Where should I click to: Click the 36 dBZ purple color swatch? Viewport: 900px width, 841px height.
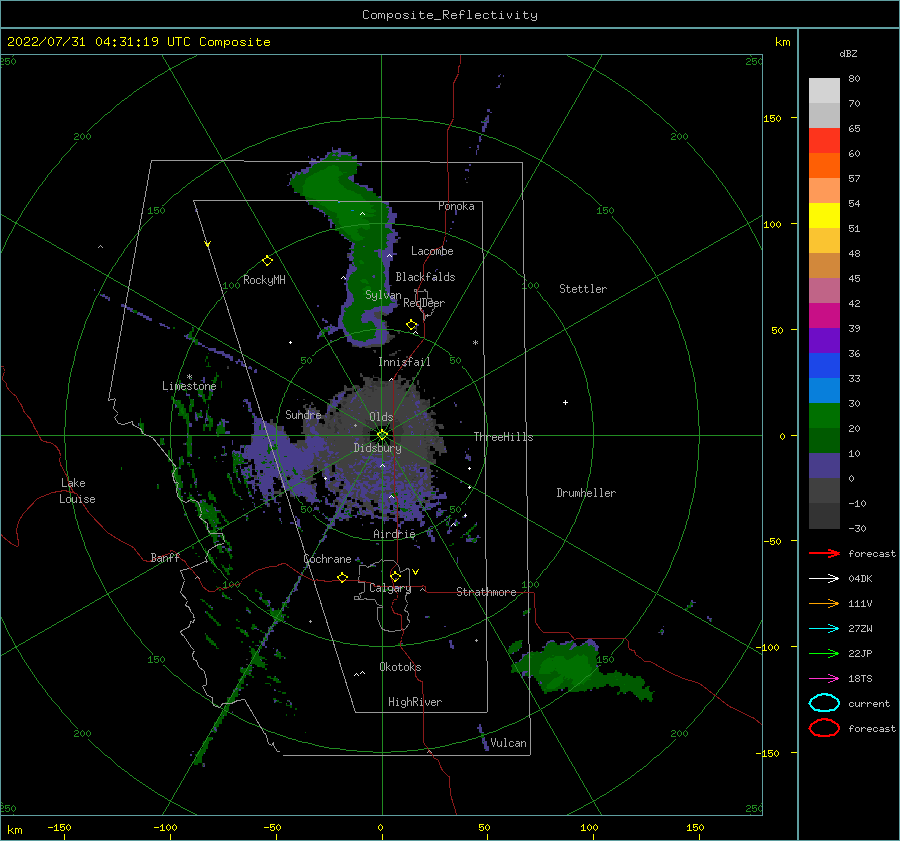click(824, 340)
